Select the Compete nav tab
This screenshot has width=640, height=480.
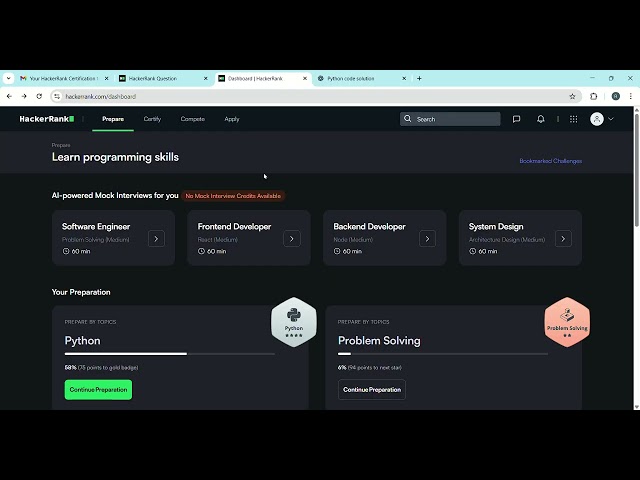(193, 119)
